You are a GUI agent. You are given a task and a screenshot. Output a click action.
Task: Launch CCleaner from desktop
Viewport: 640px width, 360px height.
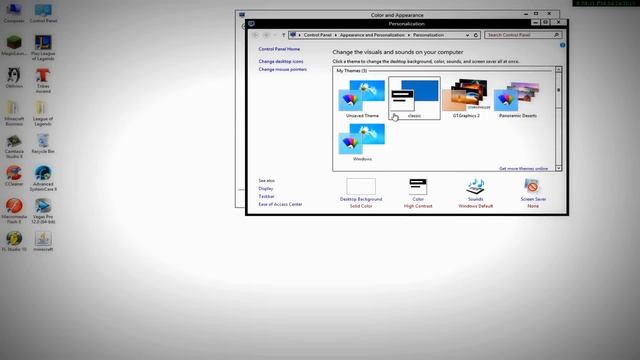point(14,176)
